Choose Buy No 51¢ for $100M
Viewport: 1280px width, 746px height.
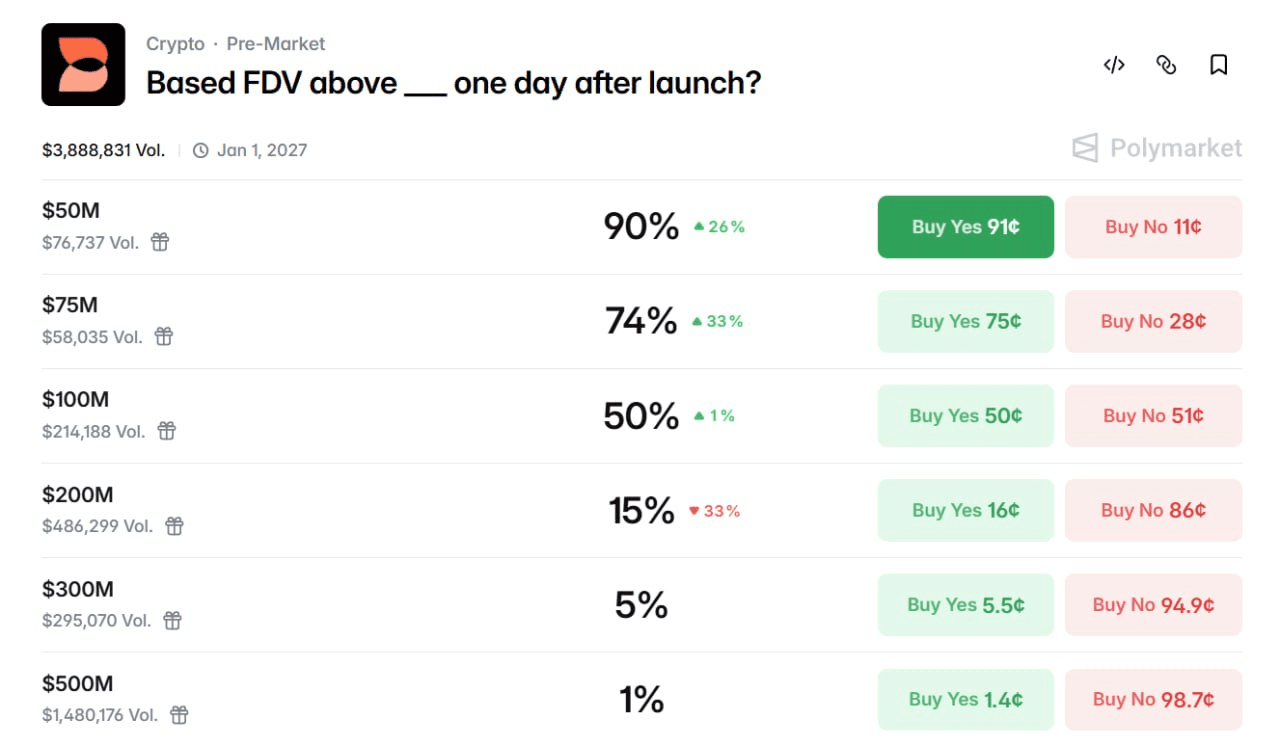point(1153,416)
